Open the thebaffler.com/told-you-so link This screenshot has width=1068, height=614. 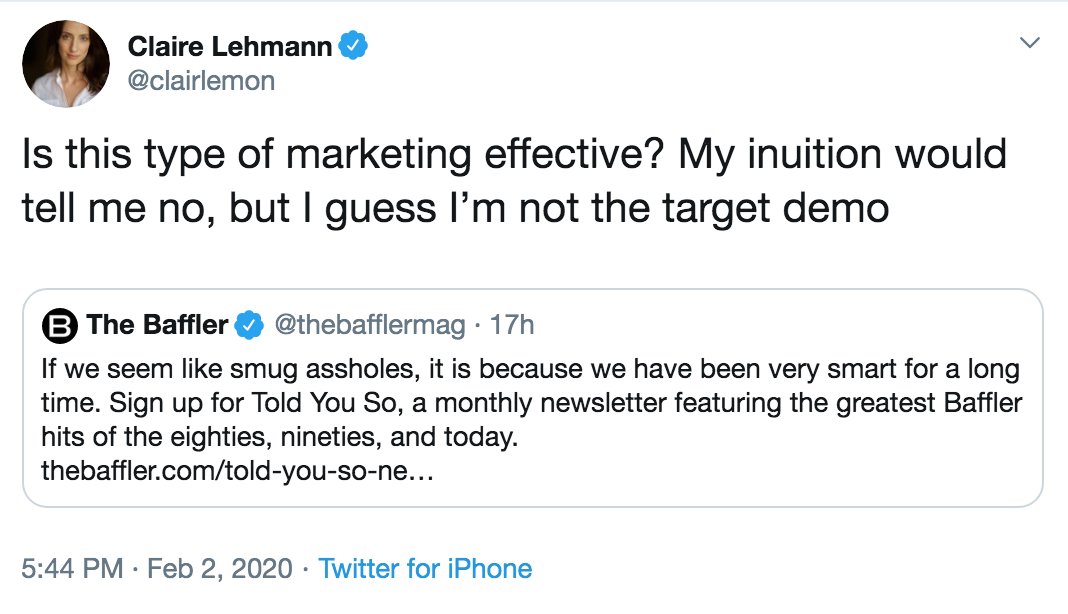[237, 470]
